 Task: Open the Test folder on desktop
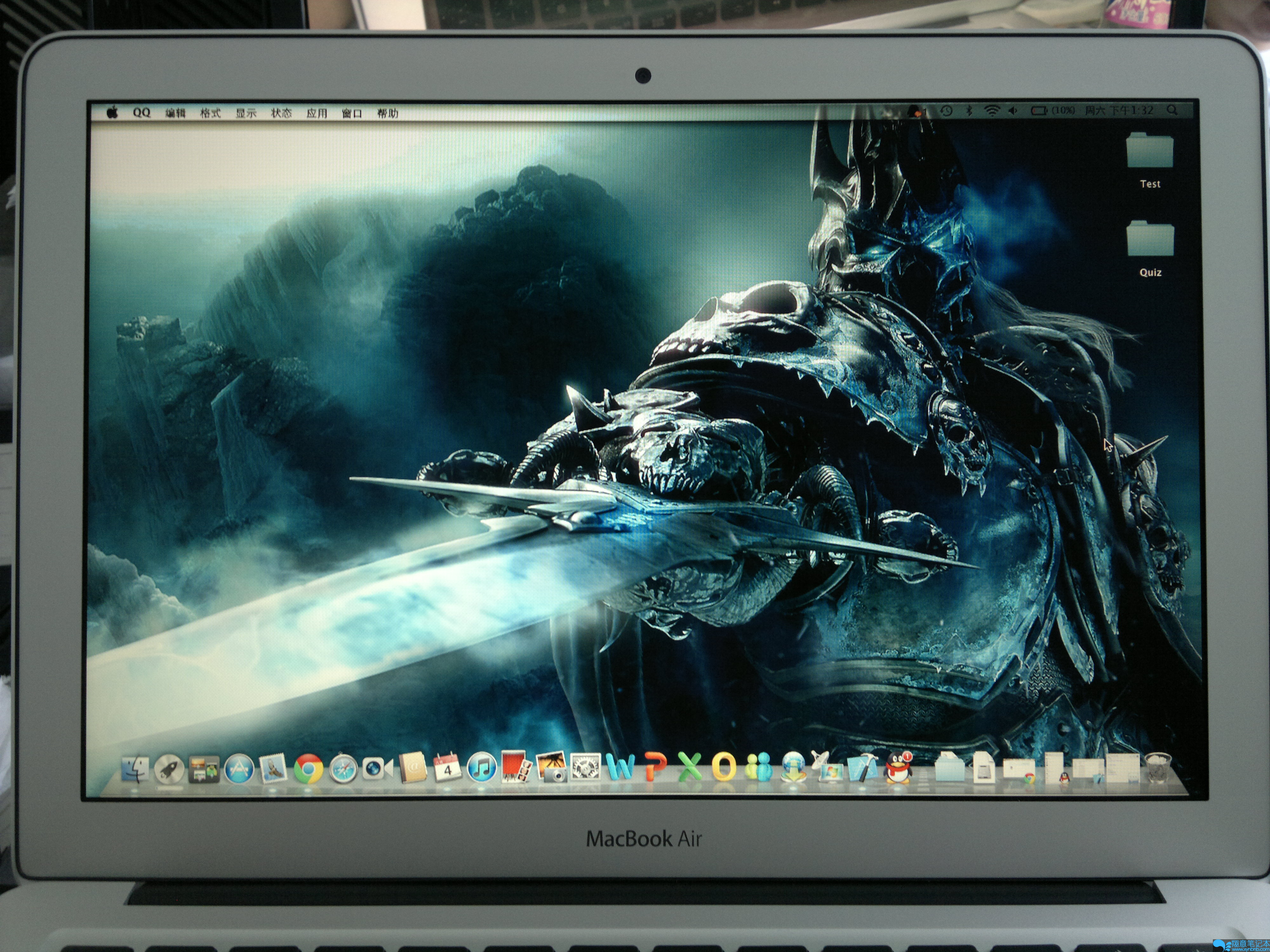[1150, 160]
